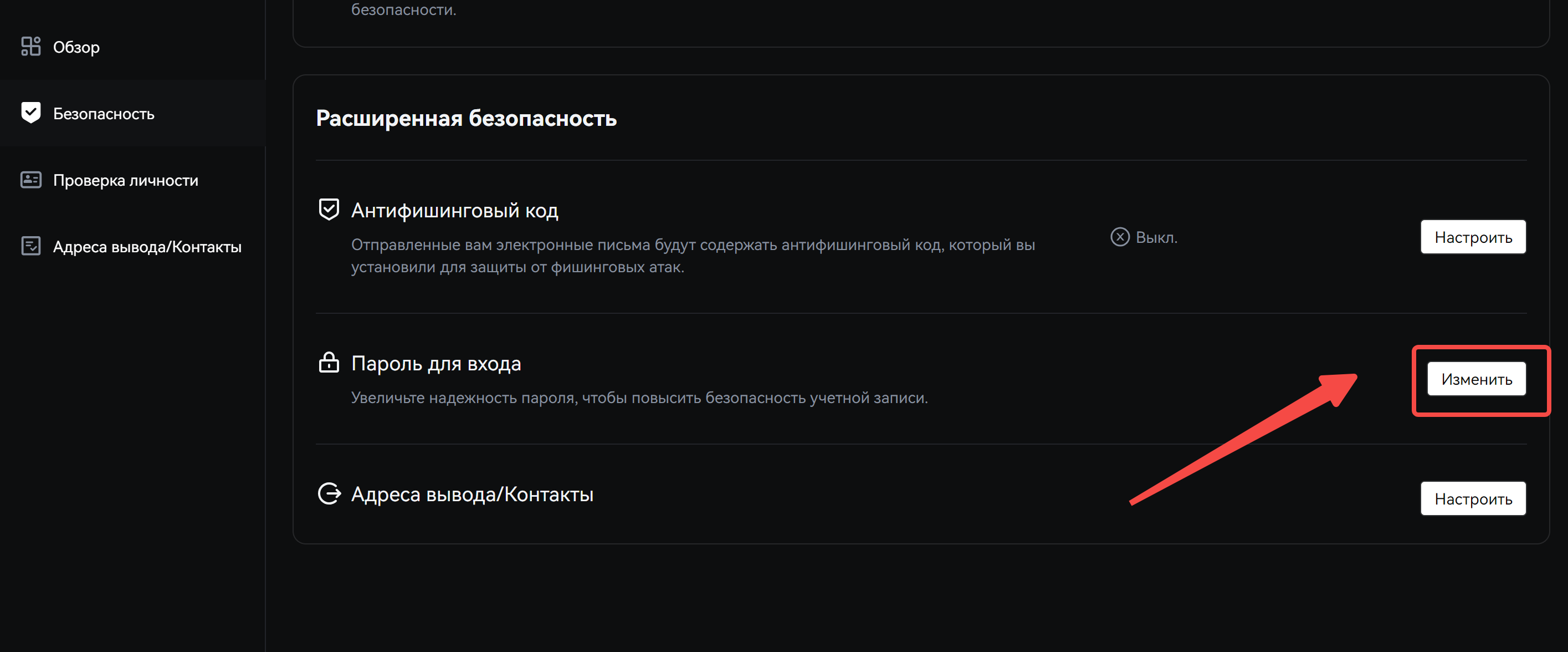Click the Расширенная безопасность heading

pyautogui.click(x=465, y=118)
